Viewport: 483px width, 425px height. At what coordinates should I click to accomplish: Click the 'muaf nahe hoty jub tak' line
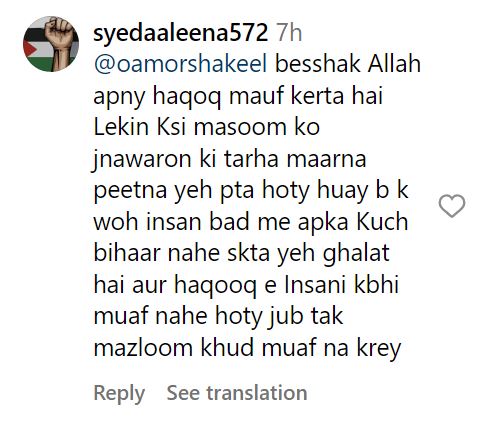tap(218, 316)
